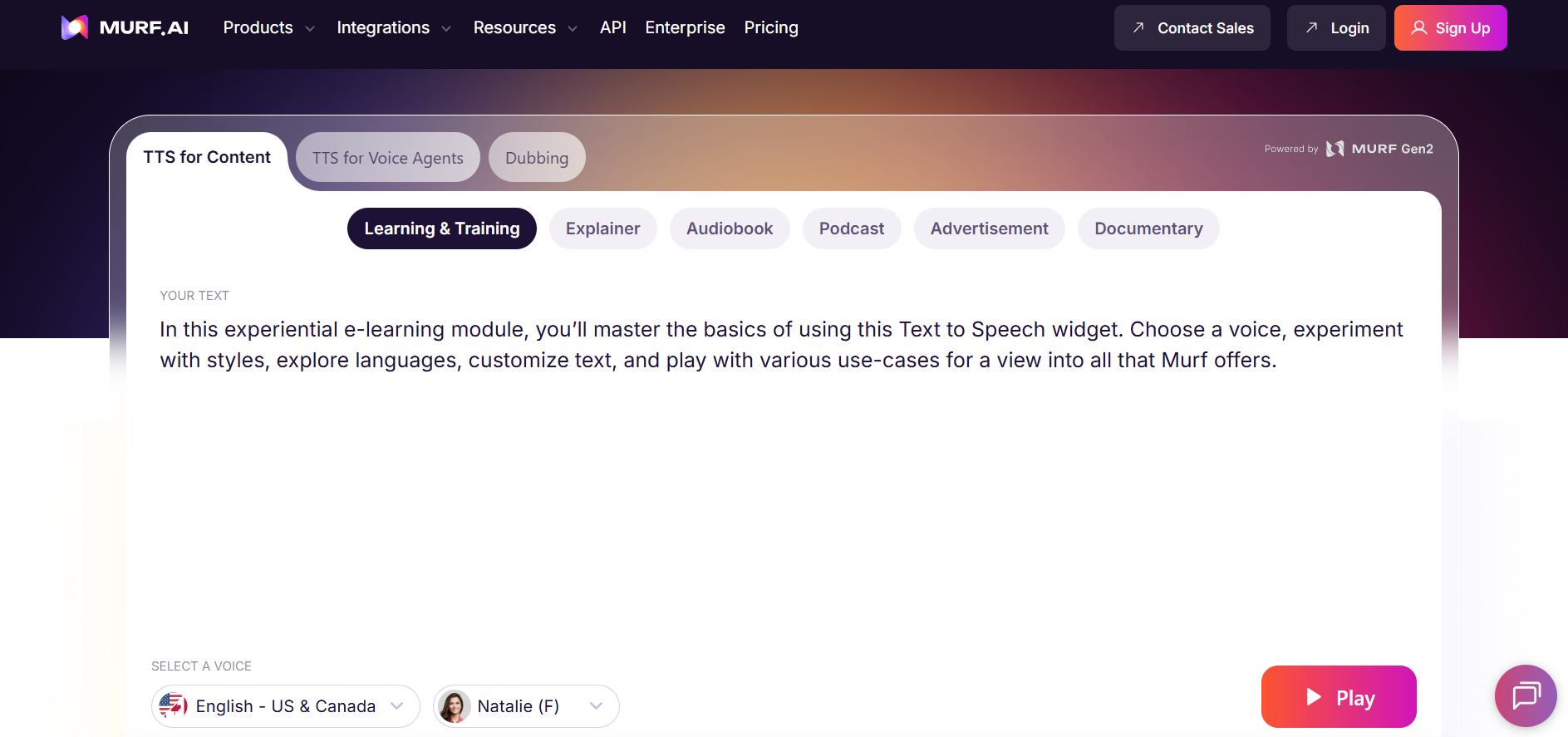This screenshot has height=737, width=1568.
Task: Open the Enterprise page
Action: click(685, 27)
